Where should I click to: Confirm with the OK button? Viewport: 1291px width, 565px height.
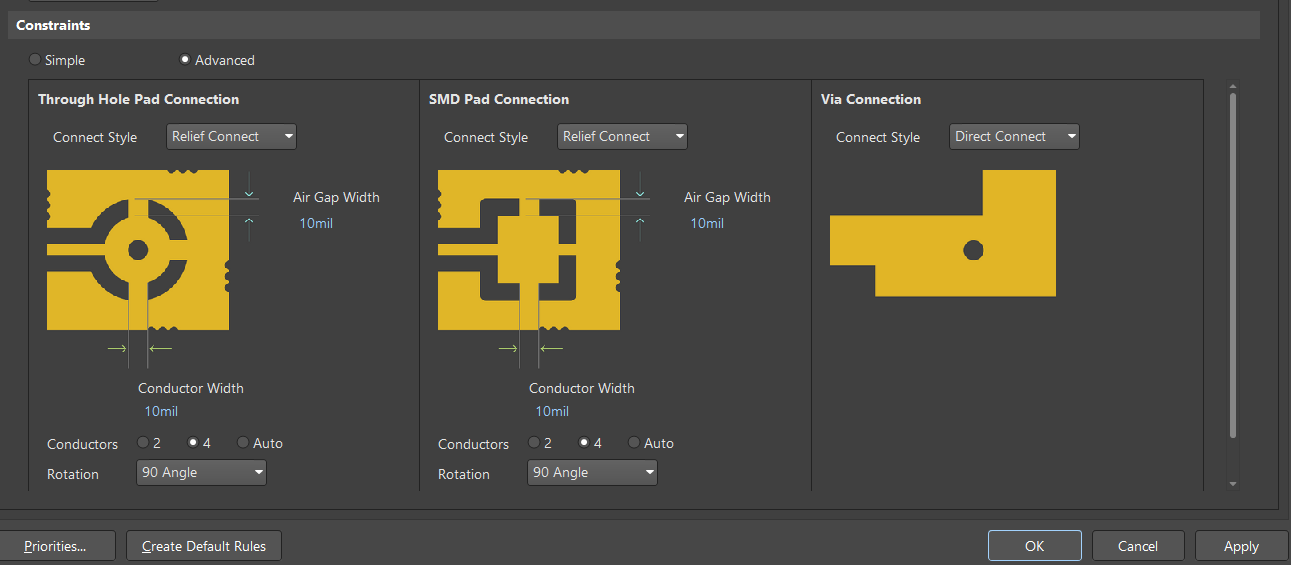(1034, 546)
